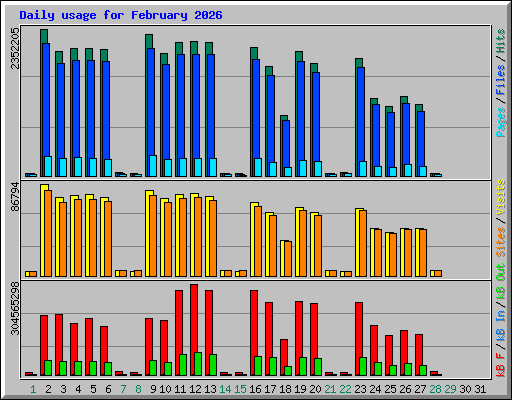Click day 5 on the x-axis
Image resolution: width=512 pixels, height=400 pixels.
click(x=93, y=389)
